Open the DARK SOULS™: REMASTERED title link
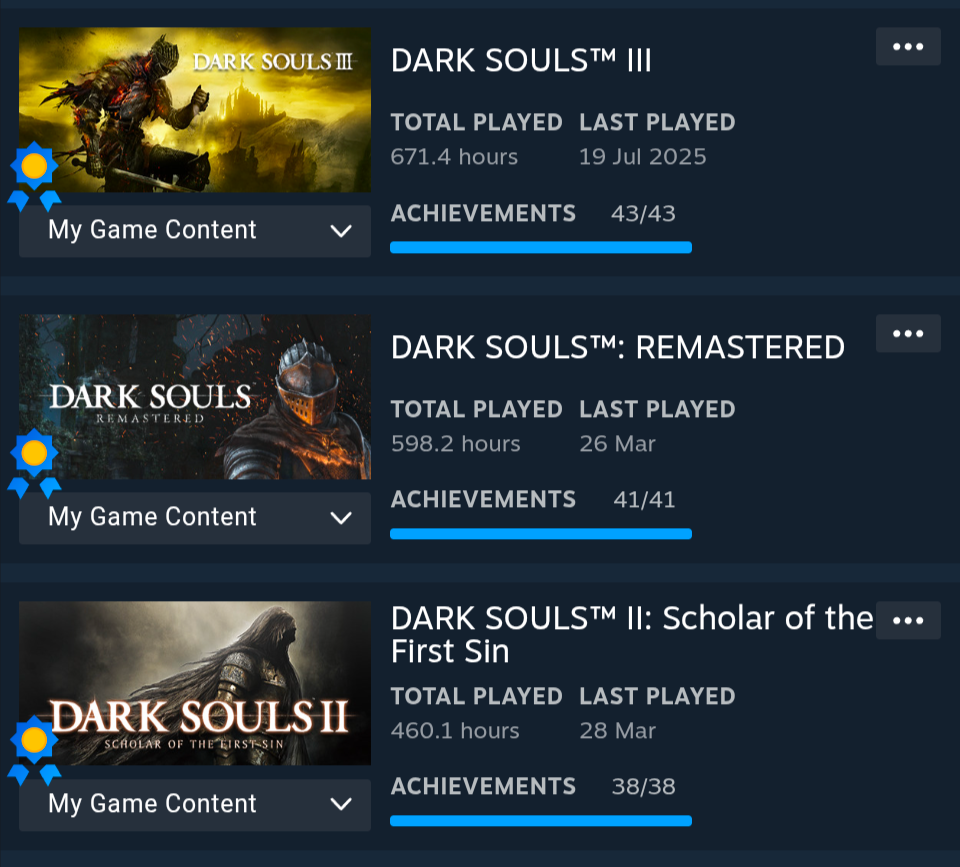The height and width of the screenshot is (867, 960). [x=617, y=348]
